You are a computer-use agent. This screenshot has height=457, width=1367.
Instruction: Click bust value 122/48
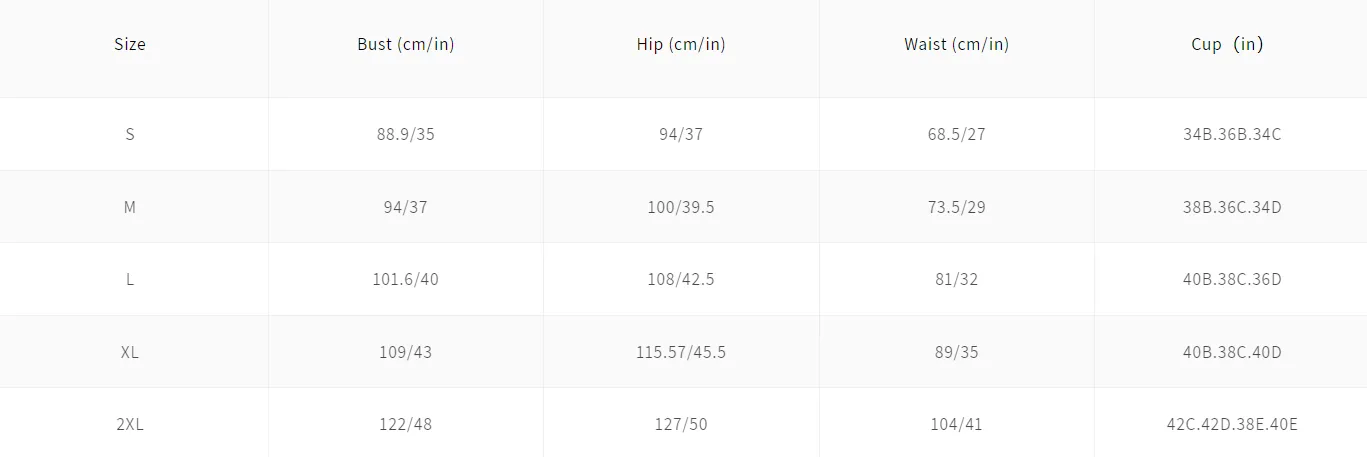(406, 424)
